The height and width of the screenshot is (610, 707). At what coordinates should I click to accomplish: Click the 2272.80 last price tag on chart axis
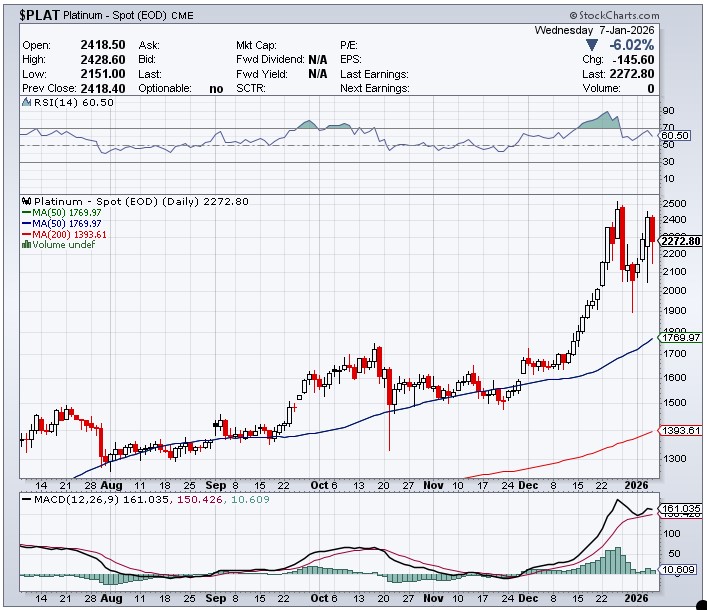click(680, 241)
